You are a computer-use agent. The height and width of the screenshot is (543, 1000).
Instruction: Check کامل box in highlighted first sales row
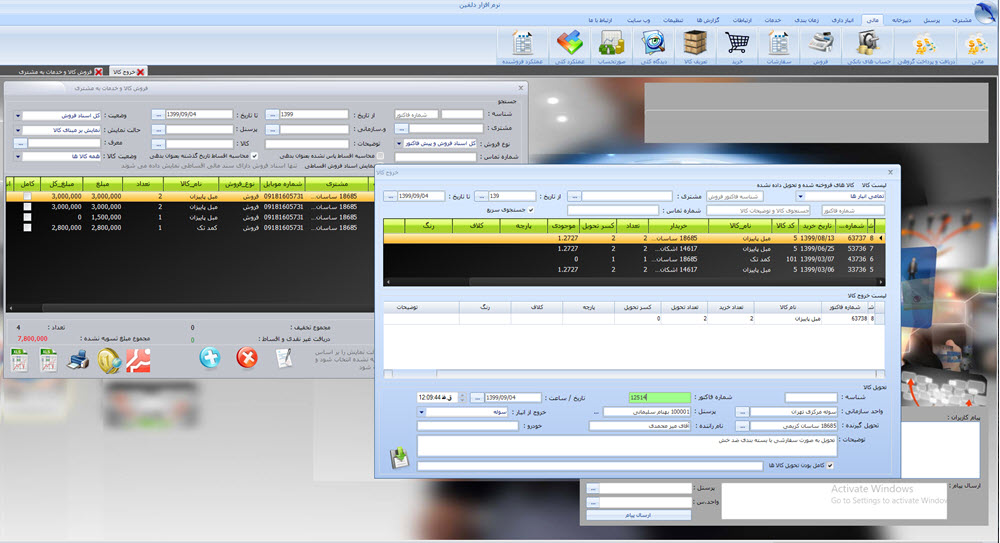[x=27, y=197]
